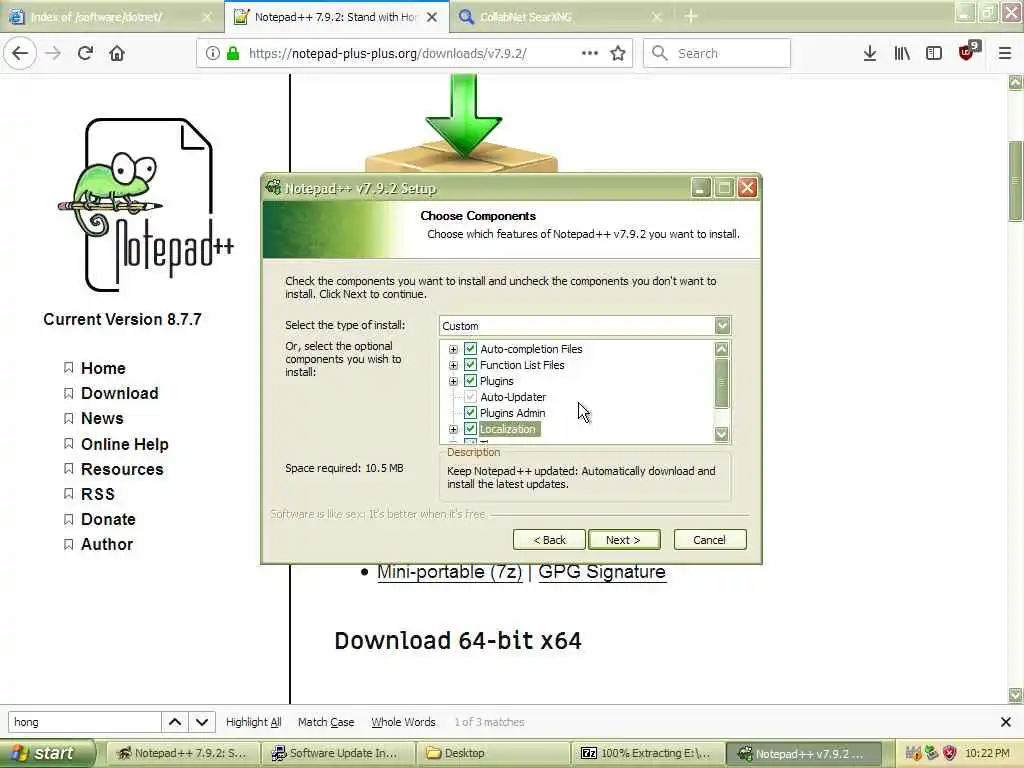This screenshot has height=768, width=1024.
Task: Open News in site navigation
Action: pyautogui.click(x=102, y=419)
